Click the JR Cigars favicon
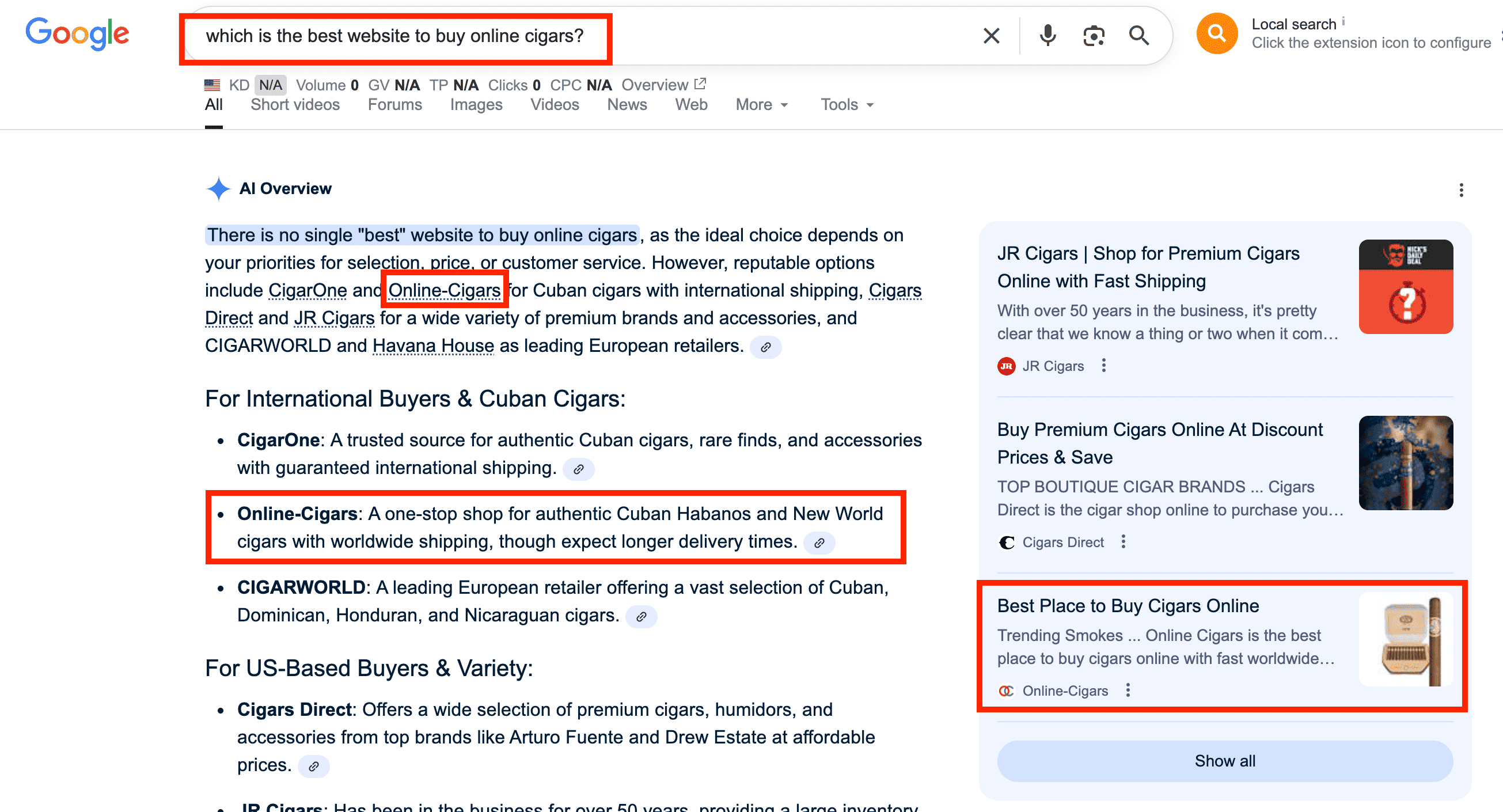1503x812 pixels. [x=1007, y=366]
